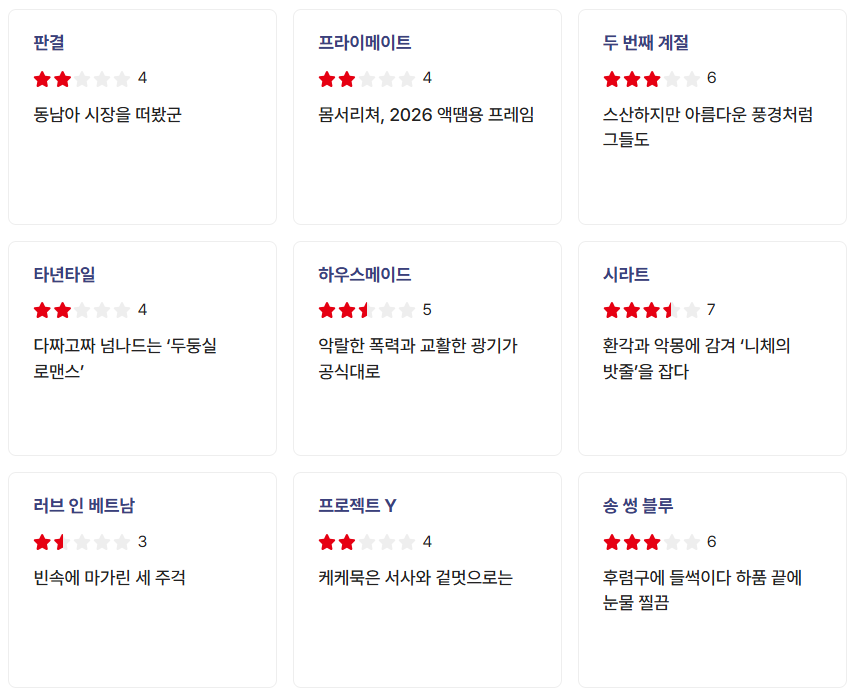Visit the 러브 인 베트남 review page
855x697 pixels.
point(84,506)
